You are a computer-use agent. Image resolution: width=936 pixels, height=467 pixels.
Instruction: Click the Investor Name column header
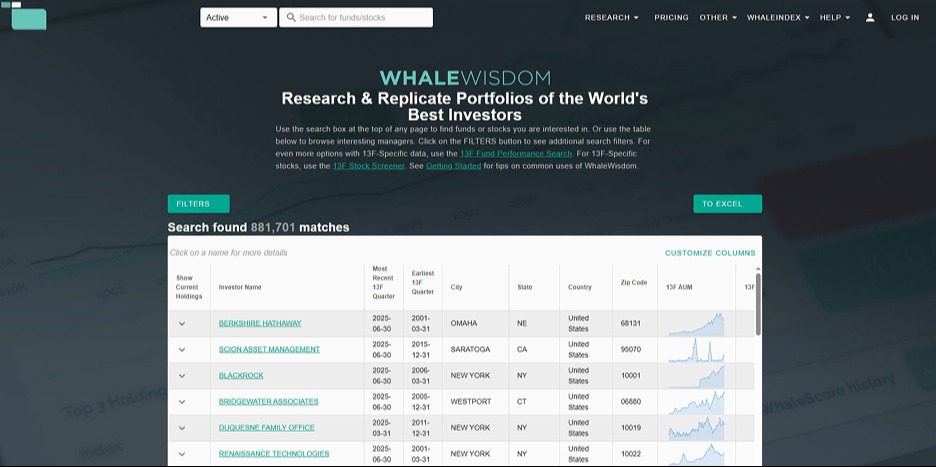pyautogui.click(x=240, y=287)
